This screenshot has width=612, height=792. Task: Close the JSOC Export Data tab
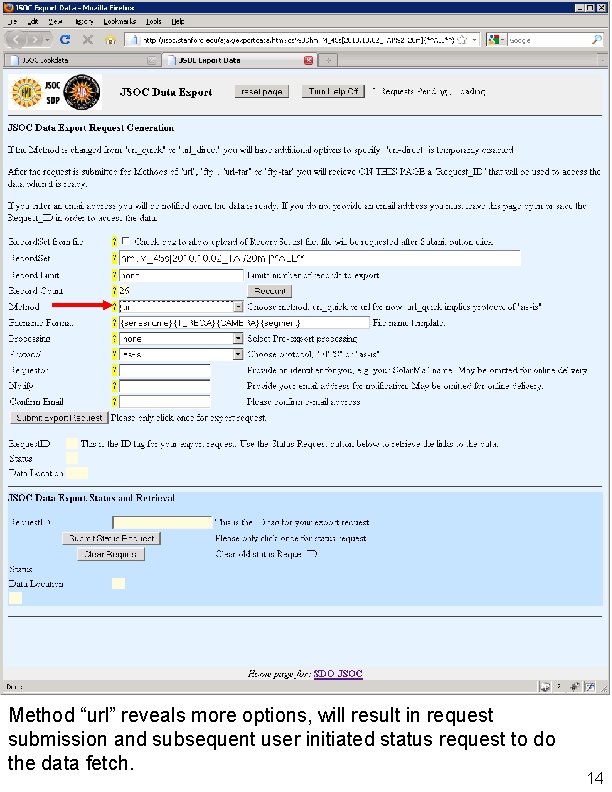pos(308,60)
